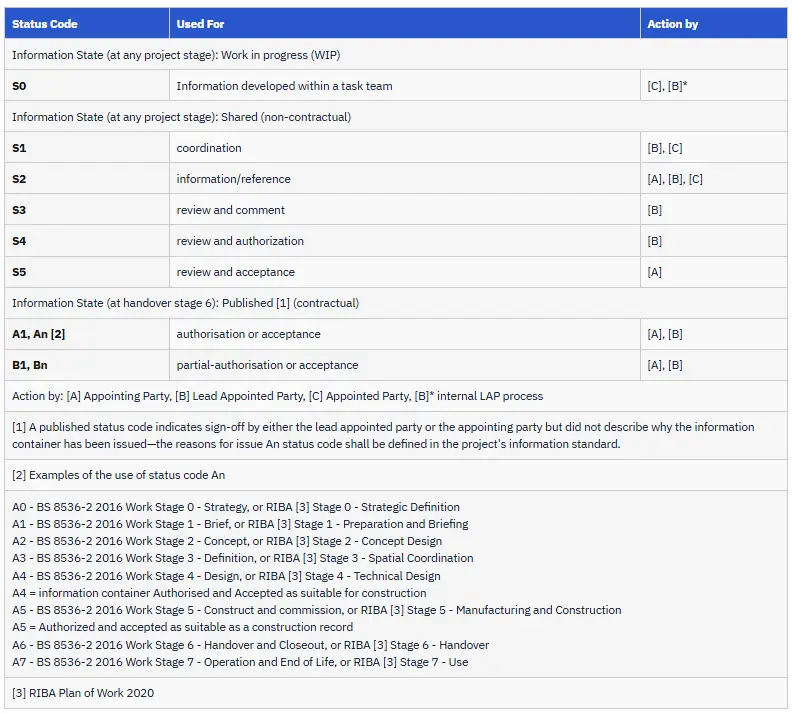
Task: Click the Published (contractual) section row
Action: pos(396,302)
